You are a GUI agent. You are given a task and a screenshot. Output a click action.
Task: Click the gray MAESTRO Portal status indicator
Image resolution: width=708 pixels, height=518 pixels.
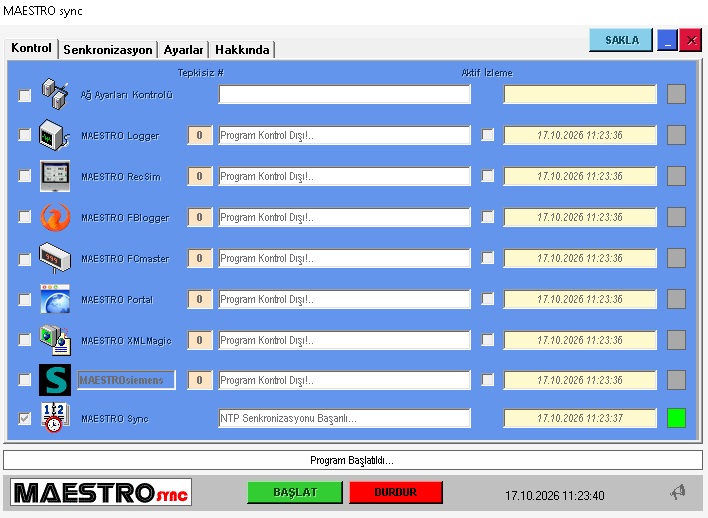tap(676, 299)
